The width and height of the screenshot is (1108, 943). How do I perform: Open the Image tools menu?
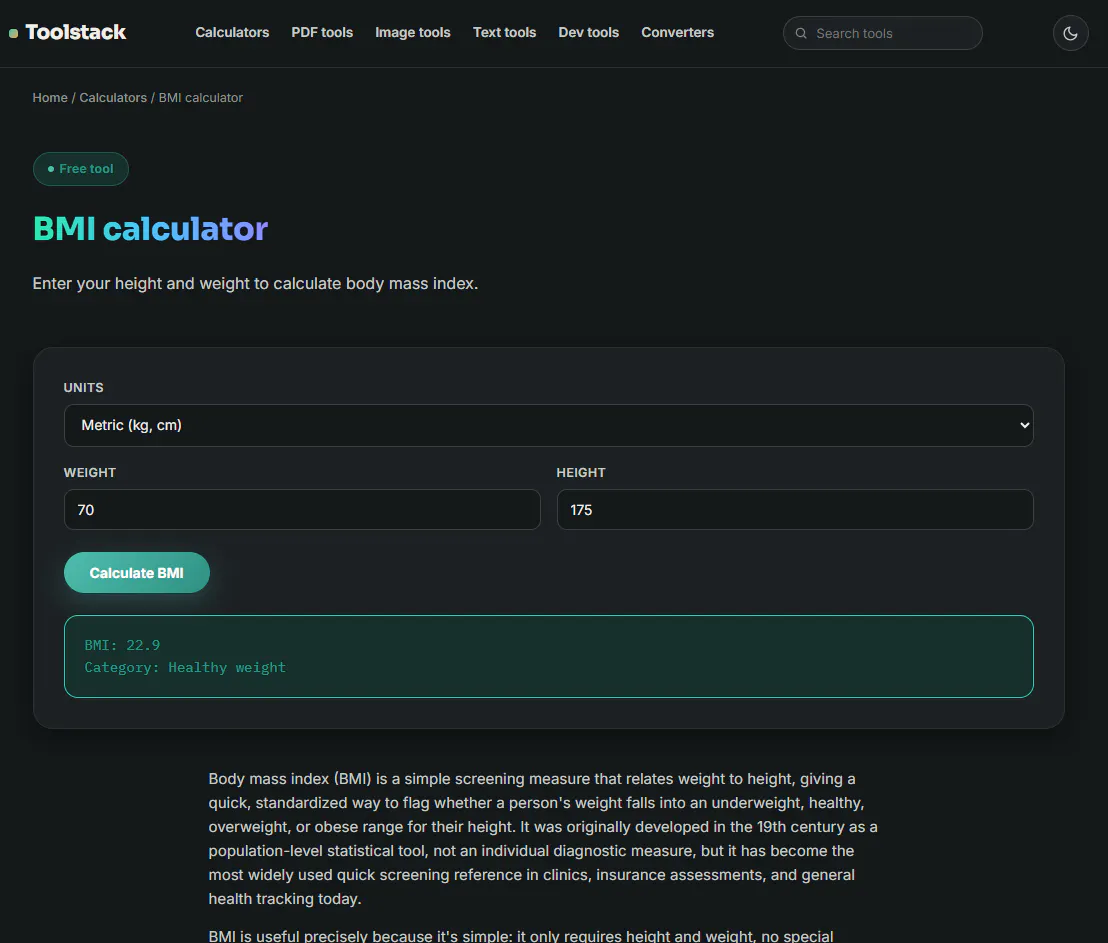coord(413,33)
